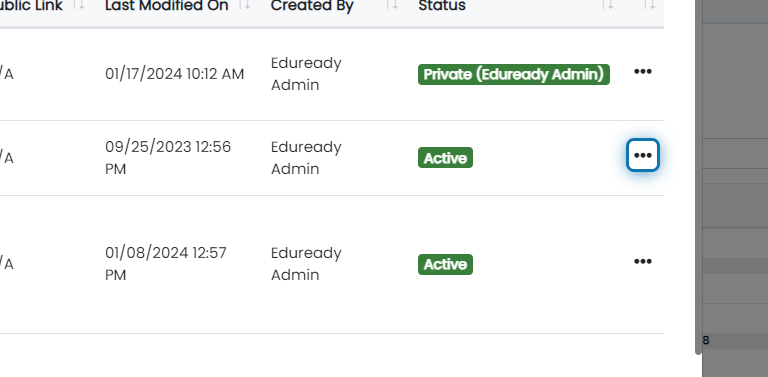Click sort arrows beside Status header
The width and height of the screenshot is (768, 377).
pyautogui.click(x=607, y=5)
